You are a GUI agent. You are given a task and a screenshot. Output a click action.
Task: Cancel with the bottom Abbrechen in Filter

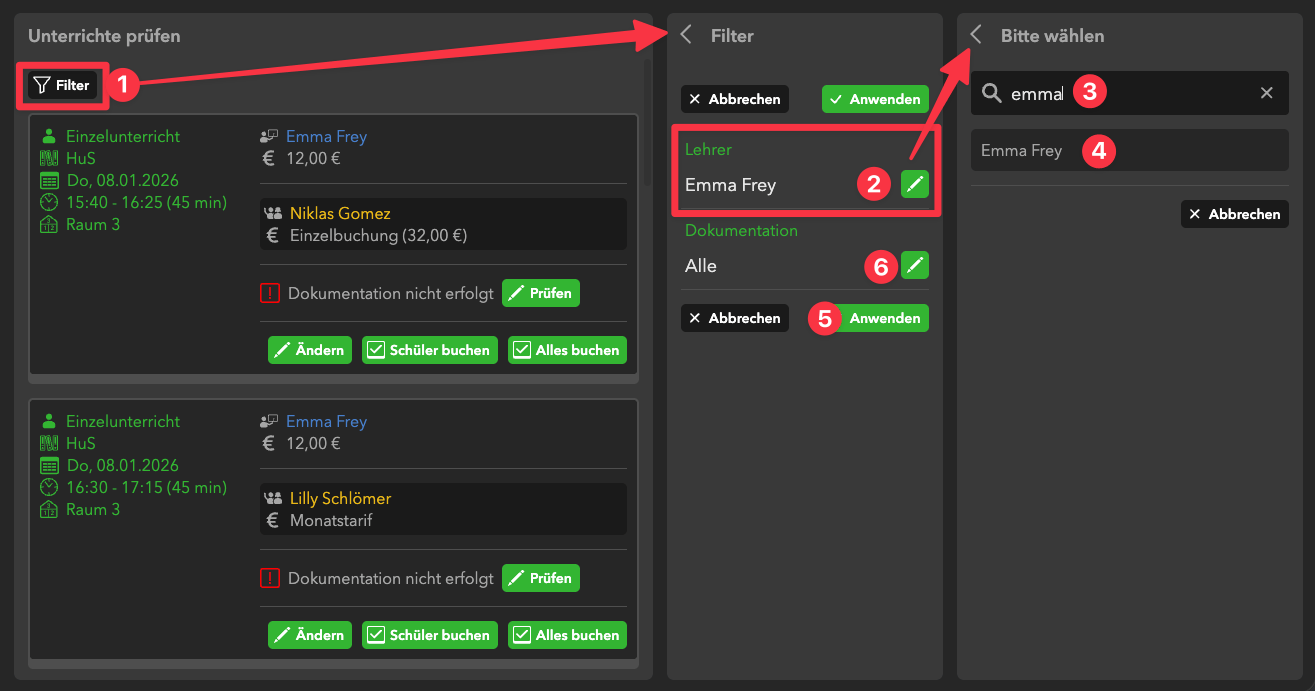tap(735, 318)
